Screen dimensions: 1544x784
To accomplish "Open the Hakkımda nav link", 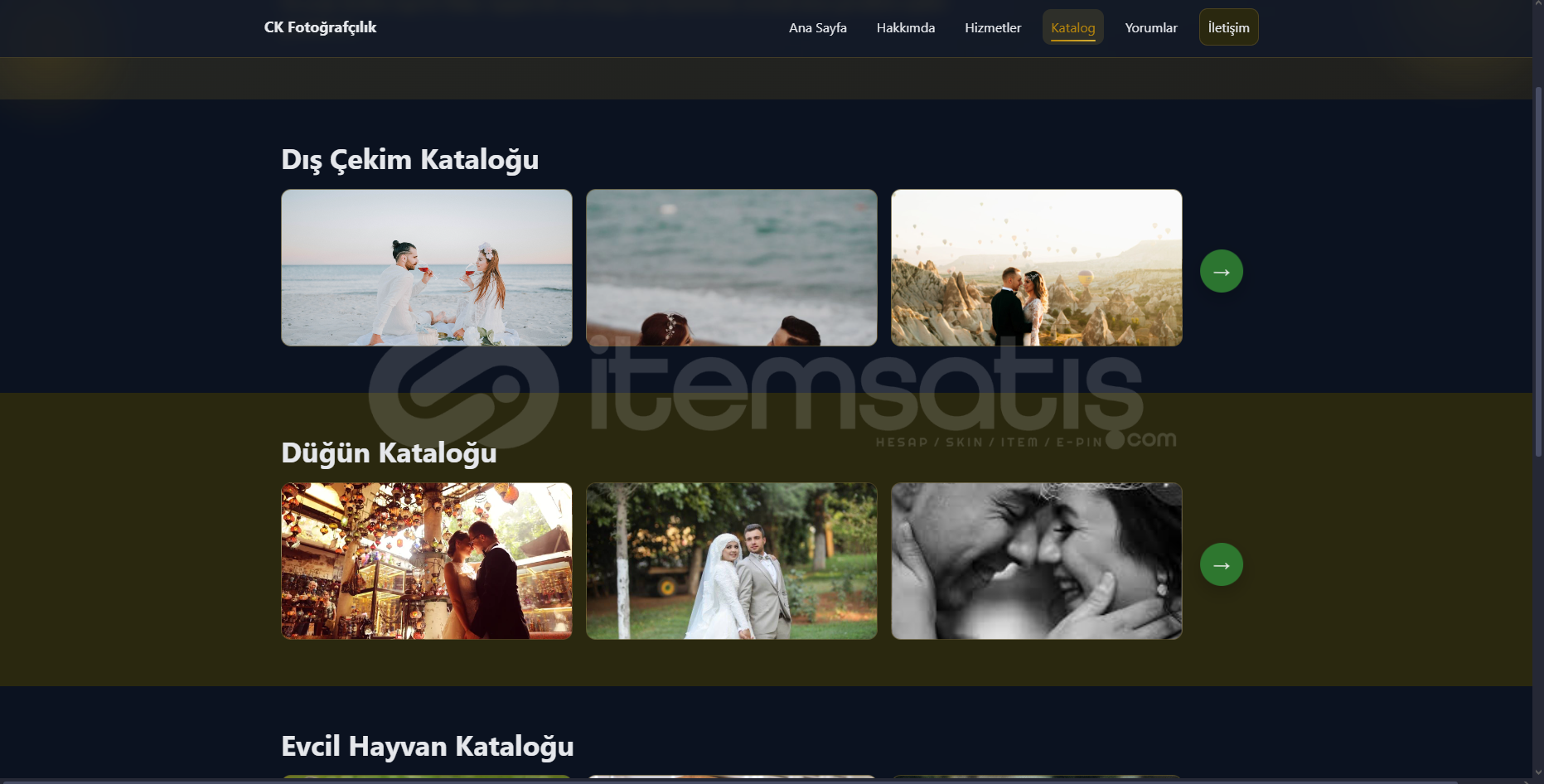I will pos(905,27).
